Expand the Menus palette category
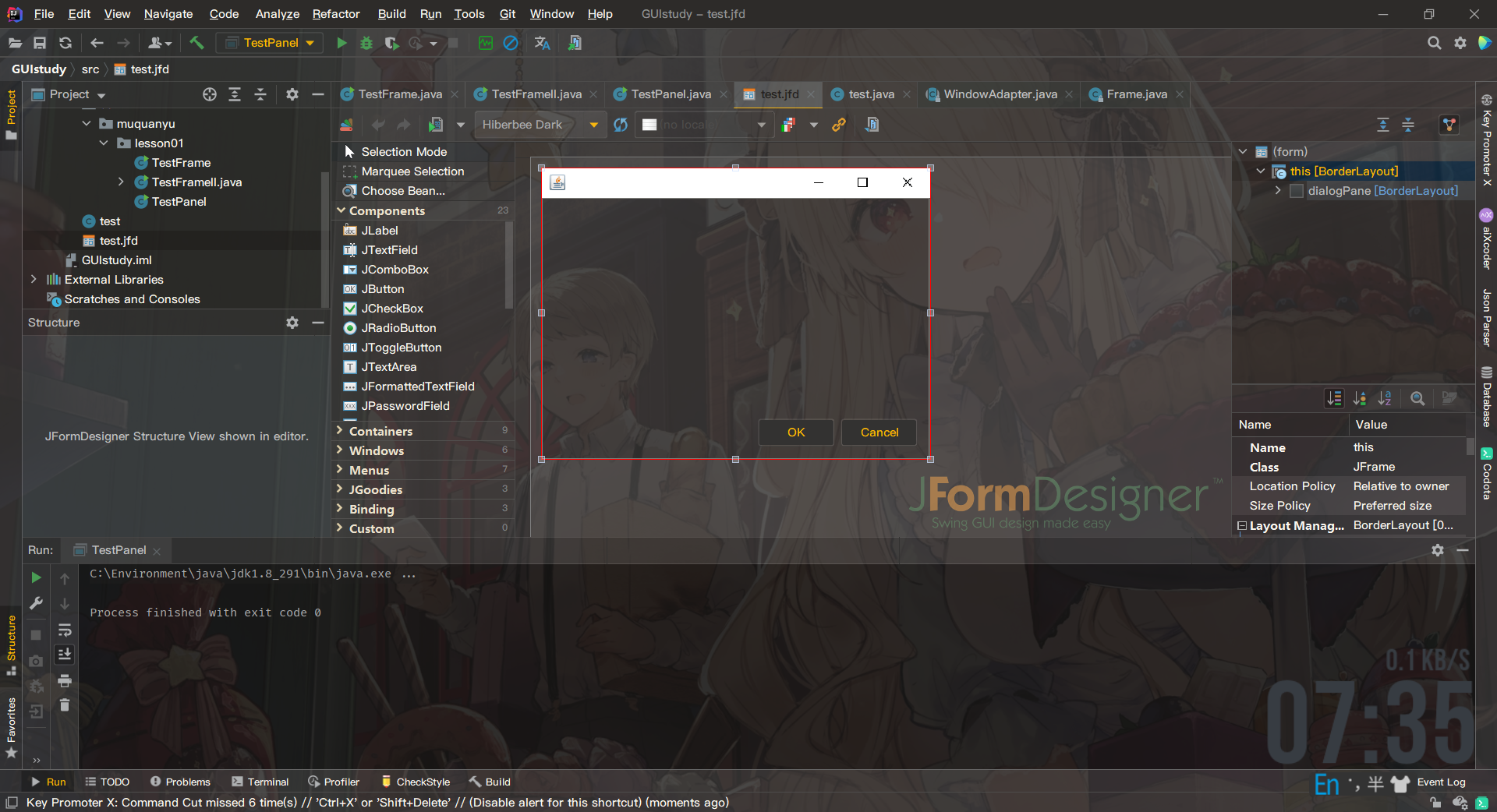Viewport: 1497px width, 812px height. click(x=341, y=470)
